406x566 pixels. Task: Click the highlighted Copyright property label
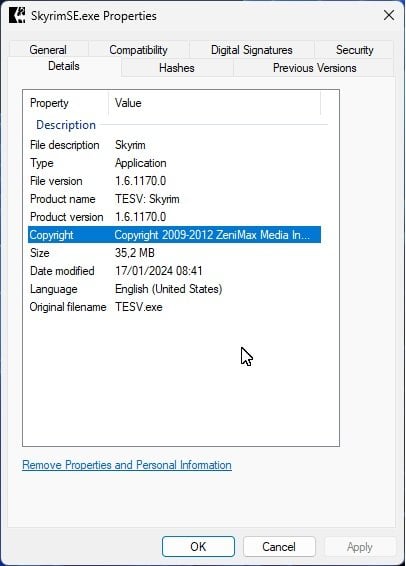pos(52,235)
